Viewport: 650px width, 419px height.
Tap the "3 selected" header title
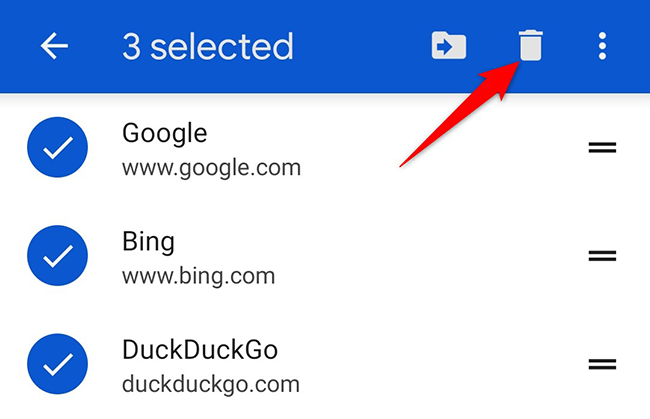point(207,46)
